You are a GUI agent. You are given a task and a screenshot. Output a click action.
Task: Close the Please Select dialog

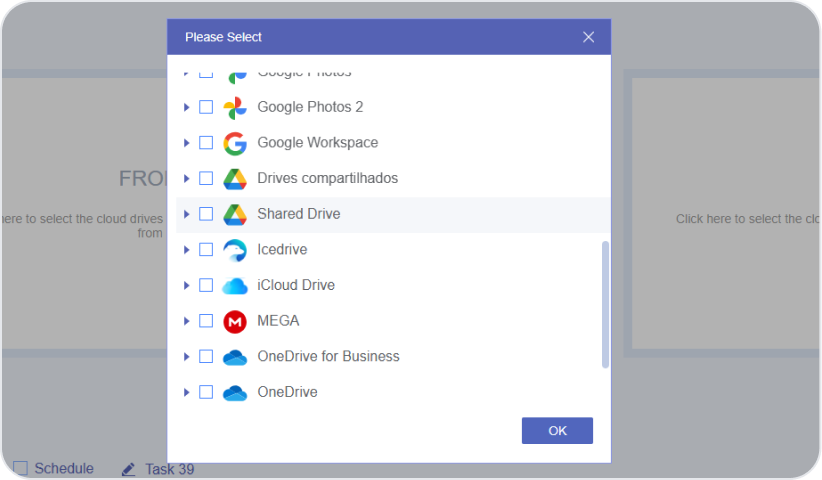click(x=588, y=37)
